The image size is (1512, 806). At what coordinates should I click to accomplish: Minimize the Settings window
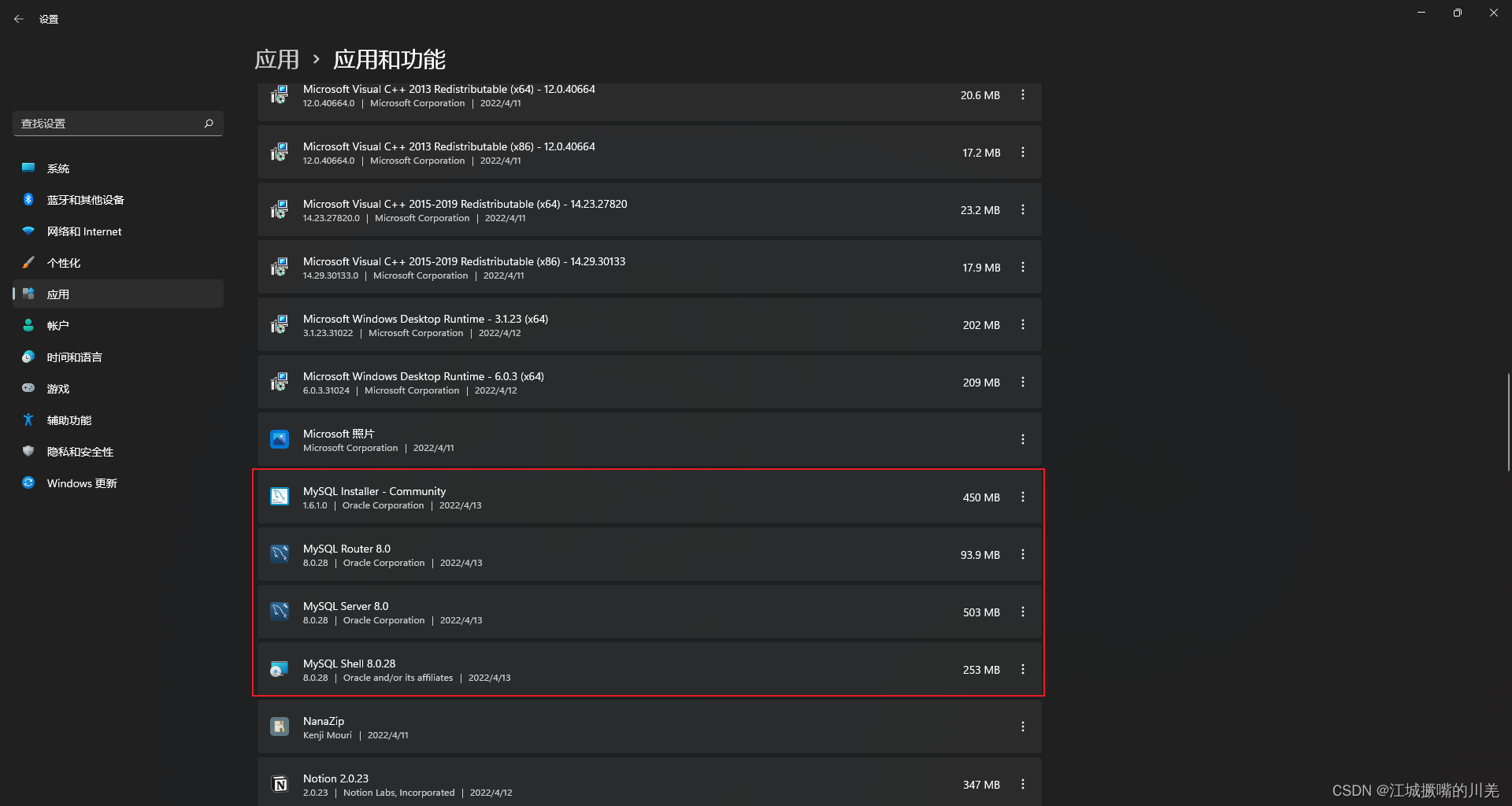[1421, 13]
